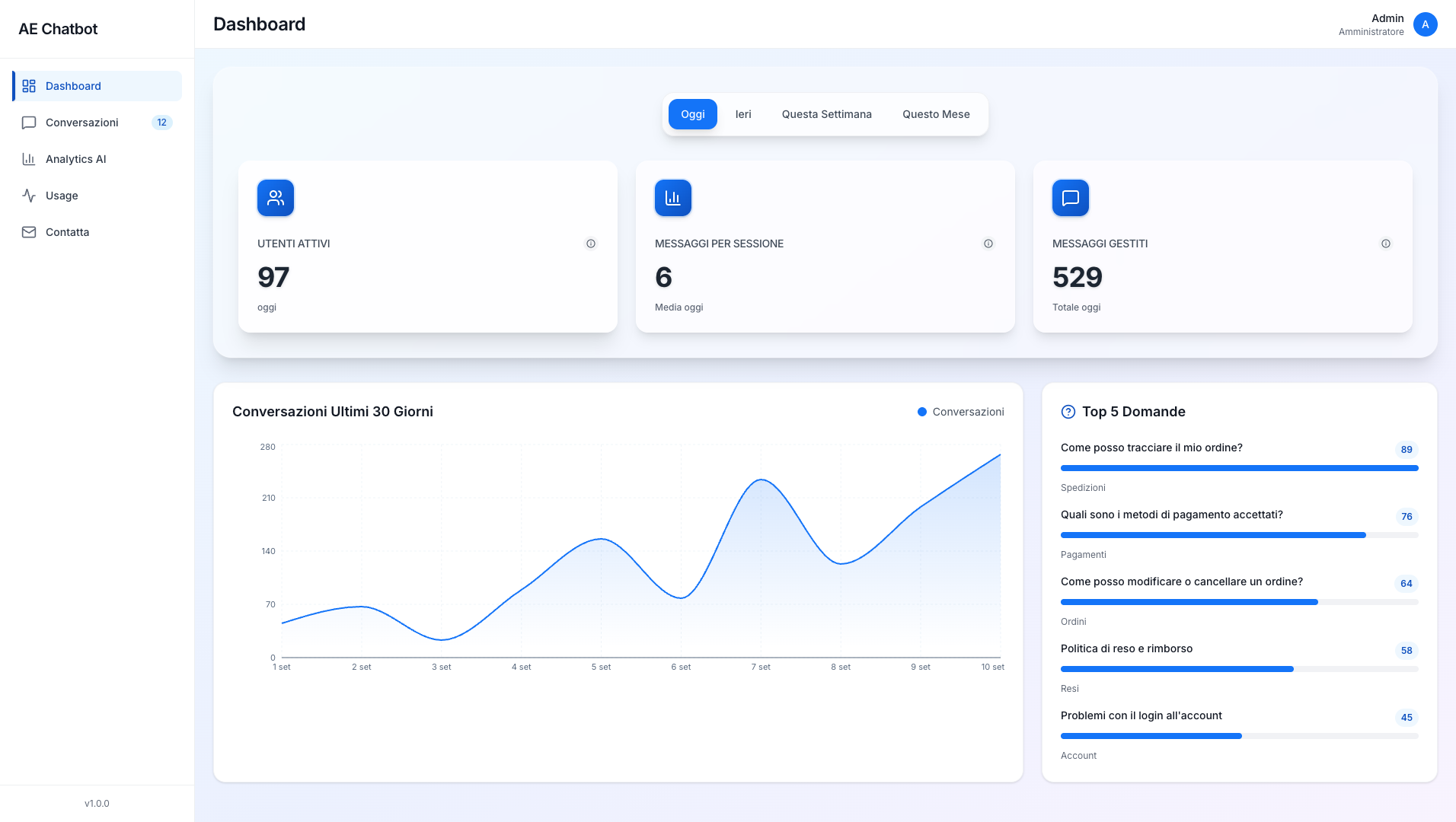Show info tooltip for Messaggi per Sessione
The height and width of the screenshot is (822, 1456).
988,244
